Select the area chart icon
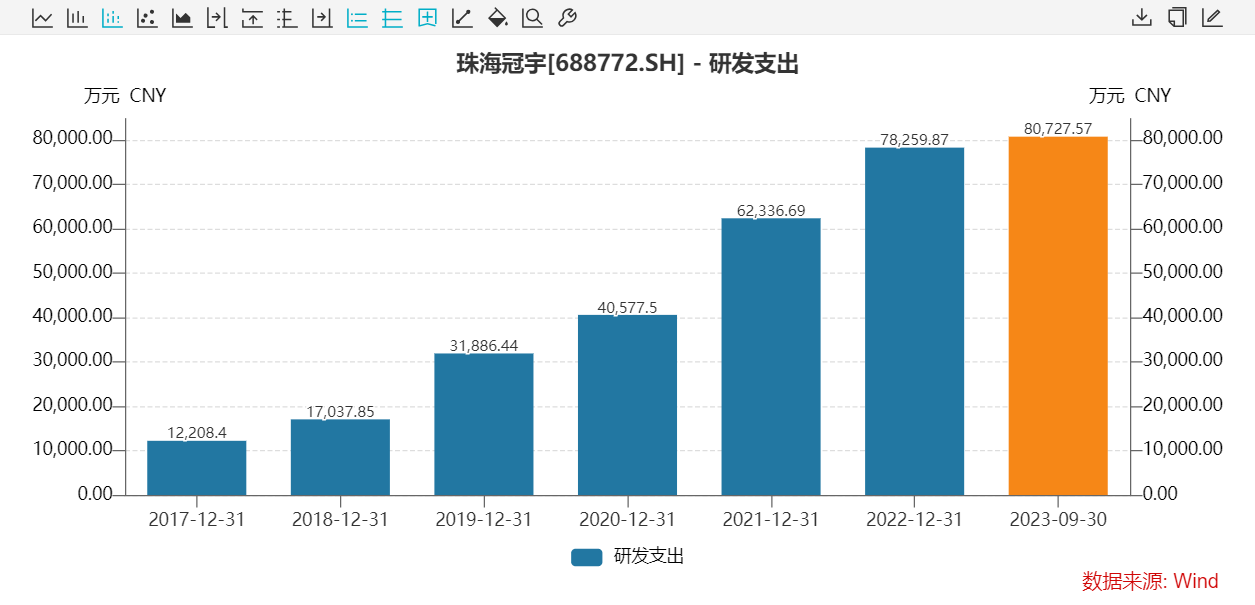Image resolution: width=1255 pixels, height=605 pixels. pyautogui.click(x=182, y=18)
